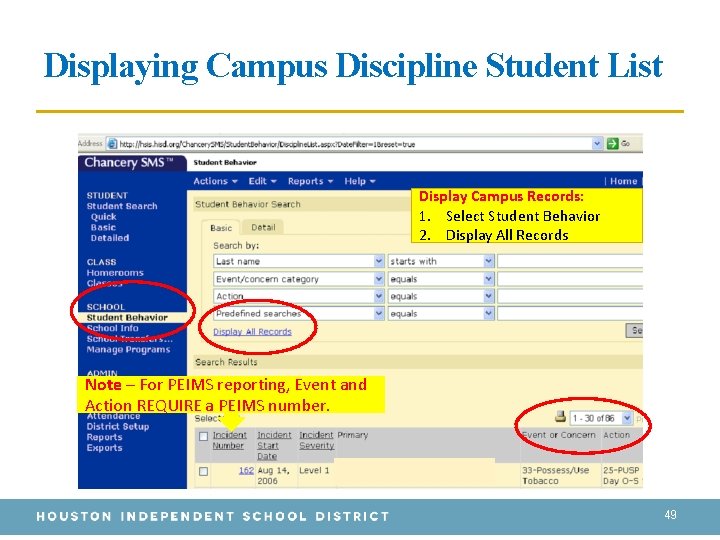The image size is (720, 540).
Task: Open Reports in the Admin sidebar section
Action: point(104,437)
